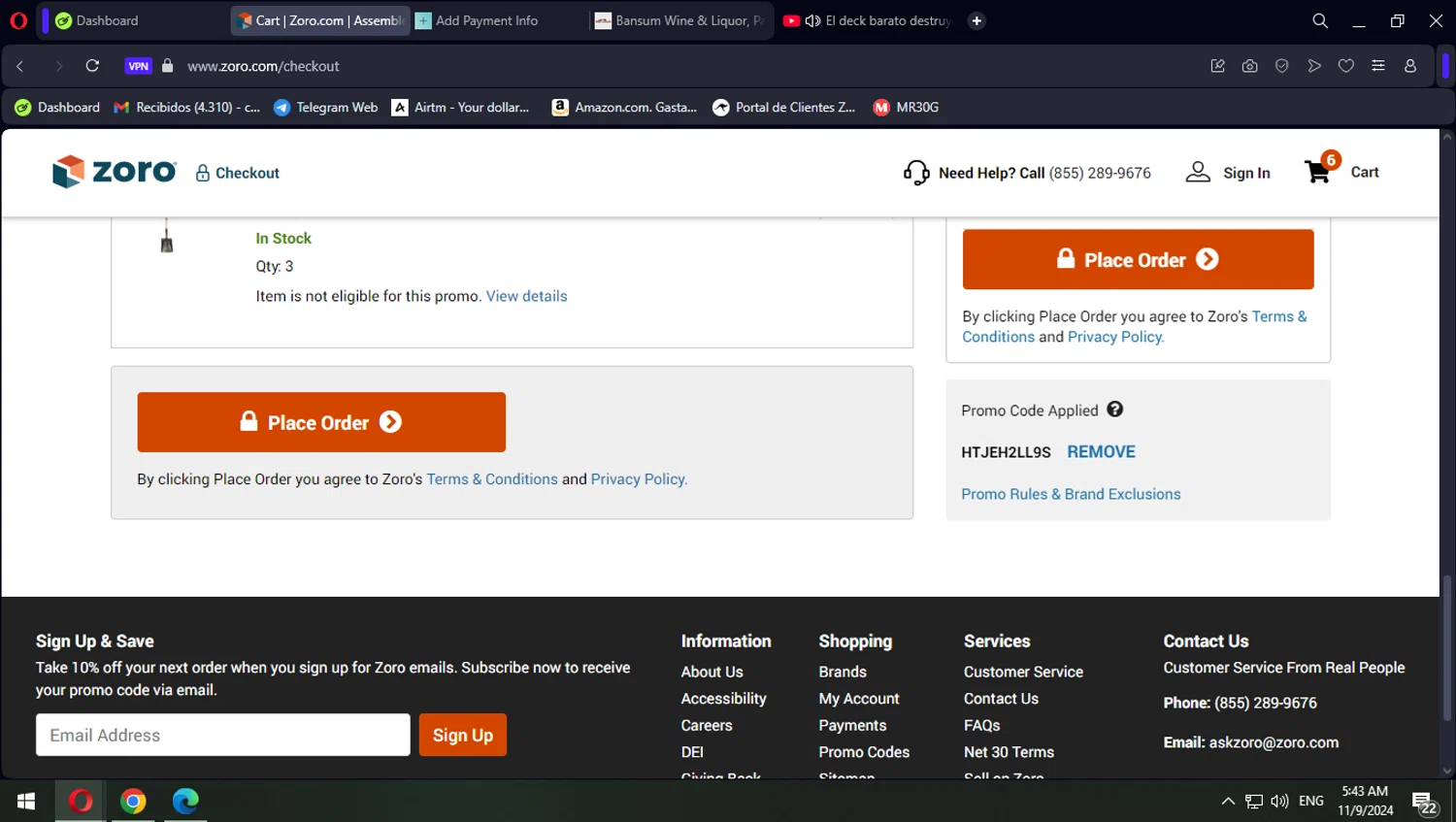Open the shopping cart icon

(x=1318, y=172)
